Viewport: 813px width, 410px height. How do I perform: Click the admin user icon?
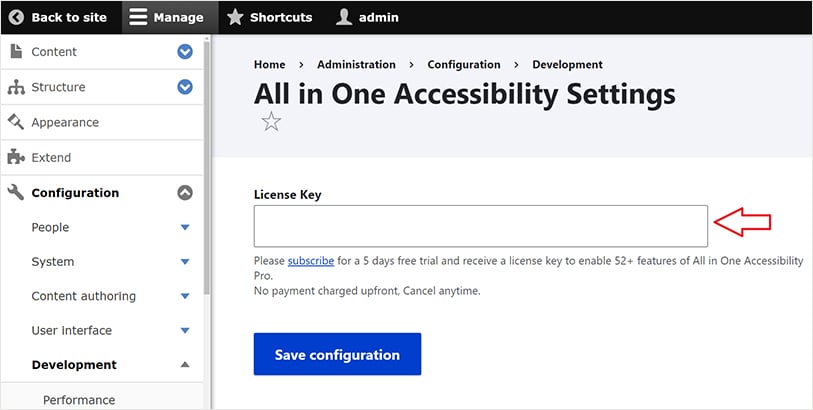(x=344, y=17)
